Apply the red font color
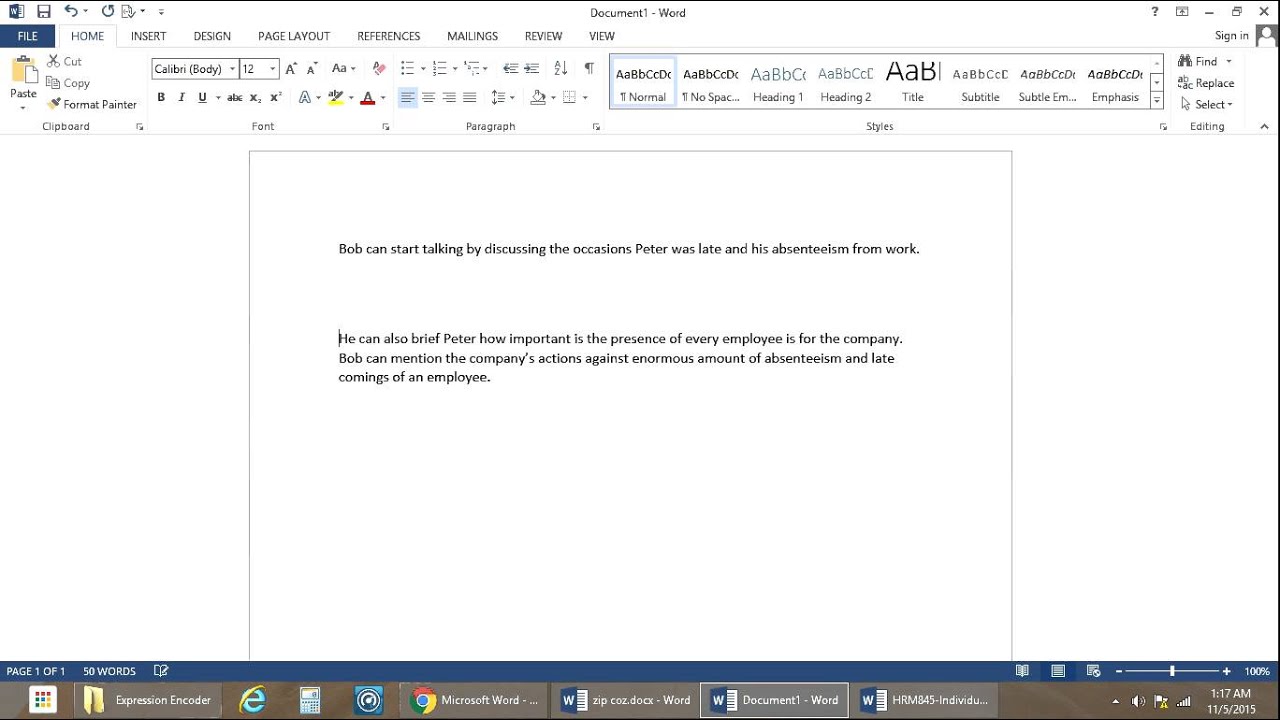 pos(367,97)
